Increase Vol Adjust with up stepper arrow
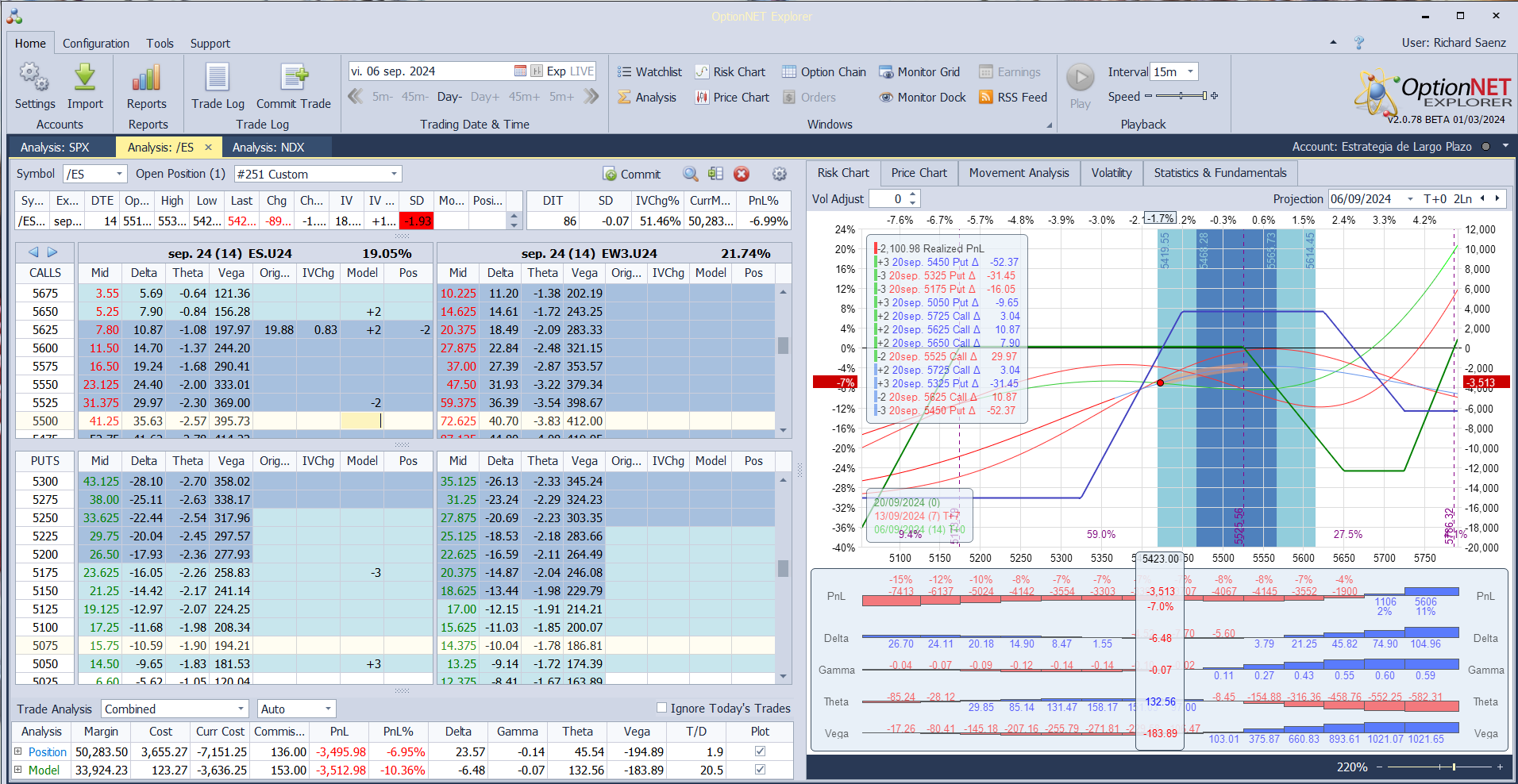 [x=913, y=195]
